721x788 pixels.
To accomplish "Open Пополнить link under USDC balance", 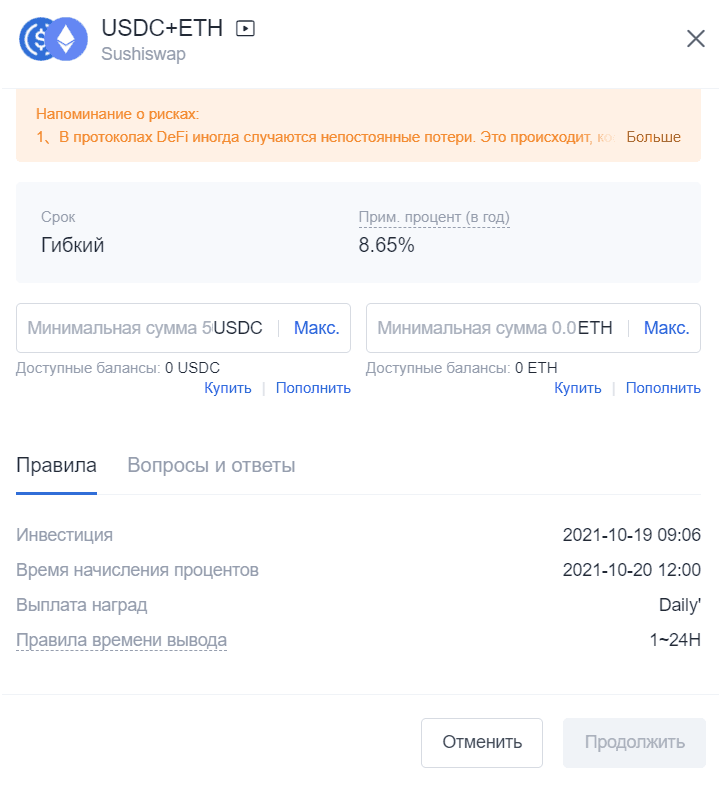I will tap(313, 388).
